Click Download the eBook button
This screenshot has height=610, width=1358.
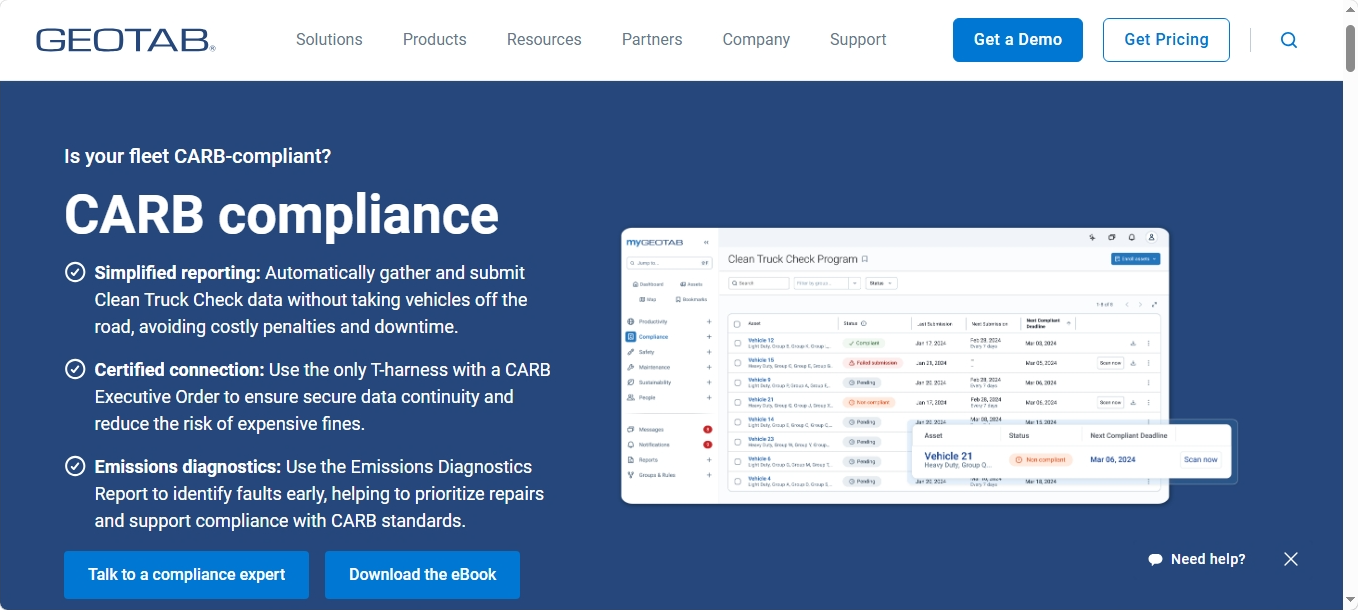click(423, 575)
